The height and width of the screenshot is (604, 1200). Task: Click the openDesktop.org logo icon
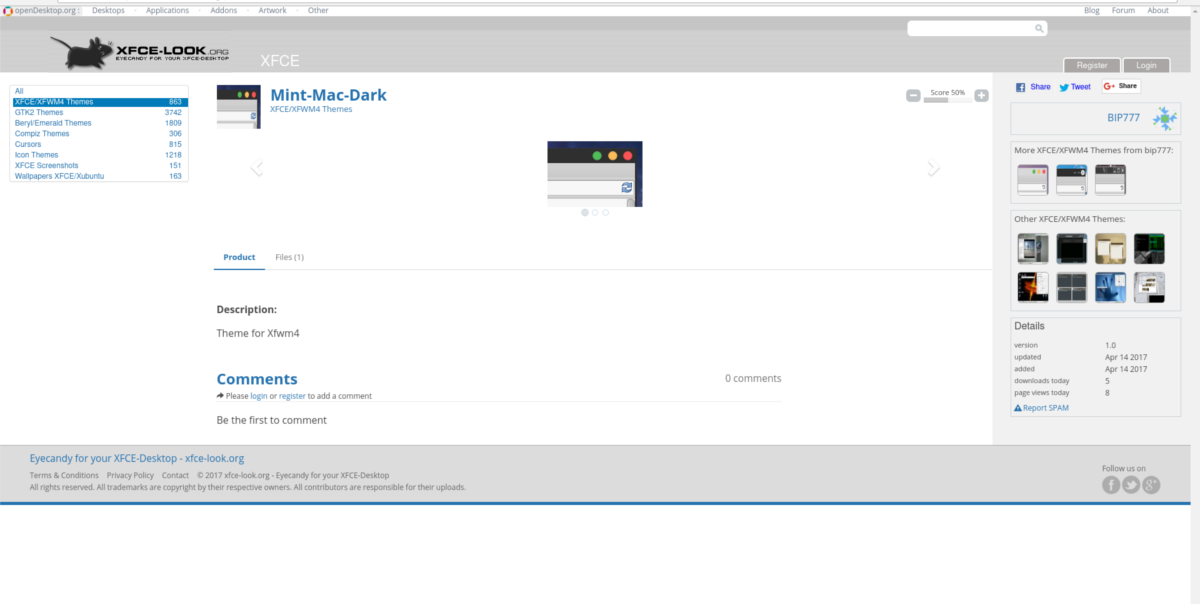[x=8, y=10]
